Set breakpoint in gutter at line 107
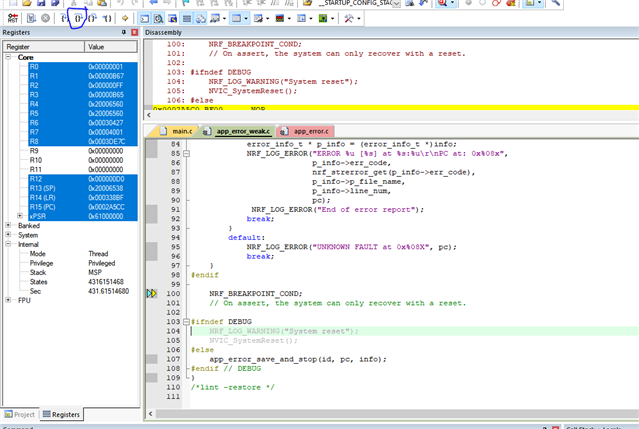The width and height of the screenshot is (639, 429). 152,359
